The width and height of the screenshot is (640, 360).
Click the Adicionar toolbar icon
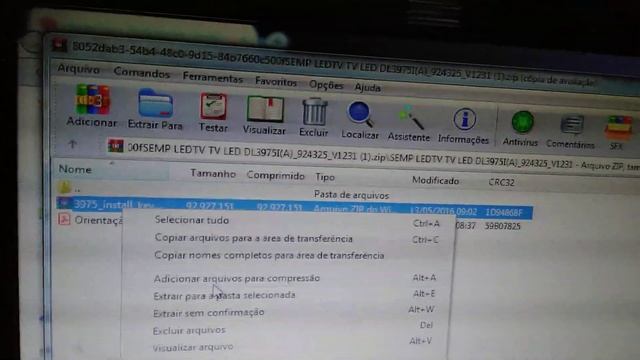pyautogui.click(x=92, y=99)
